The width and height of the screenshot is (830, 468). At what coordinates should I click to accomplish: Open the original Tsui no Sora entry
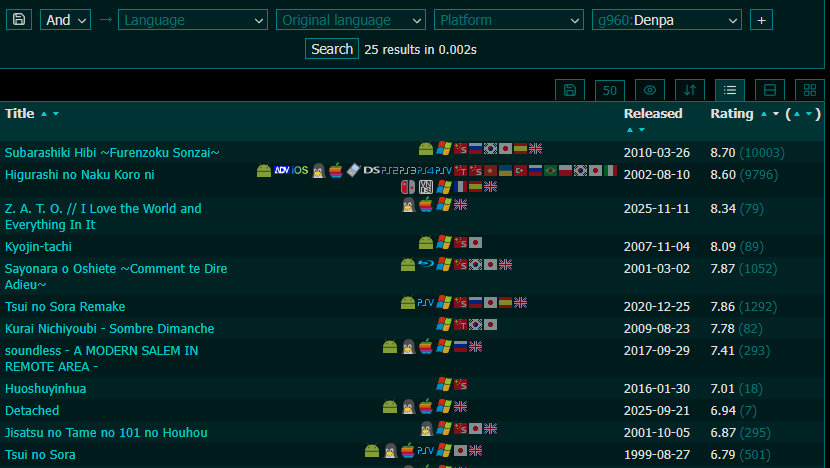coord(40,455)
